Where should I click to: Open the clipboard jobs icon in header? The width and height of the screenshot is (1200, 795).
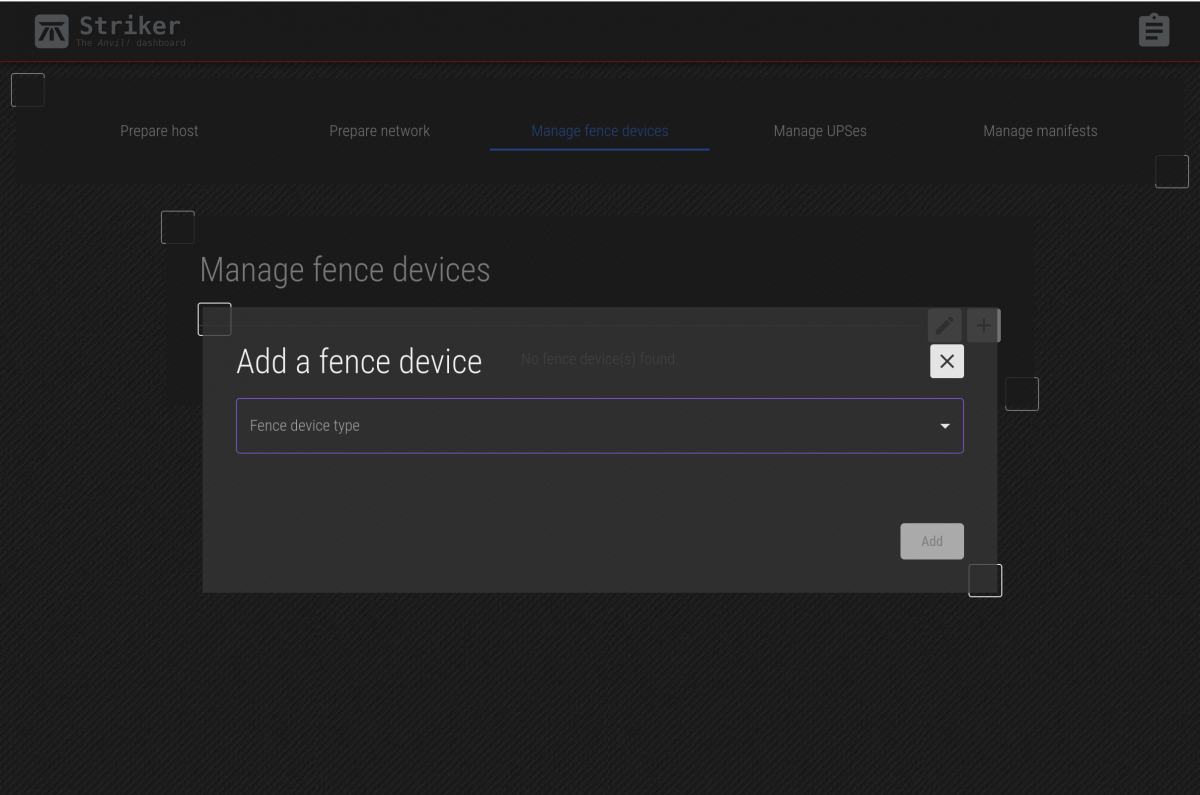point(1153,30)
